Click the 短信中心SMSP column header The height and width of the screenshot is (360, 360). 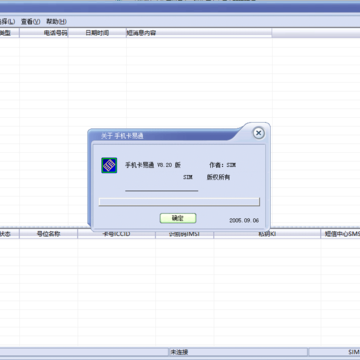340,234
